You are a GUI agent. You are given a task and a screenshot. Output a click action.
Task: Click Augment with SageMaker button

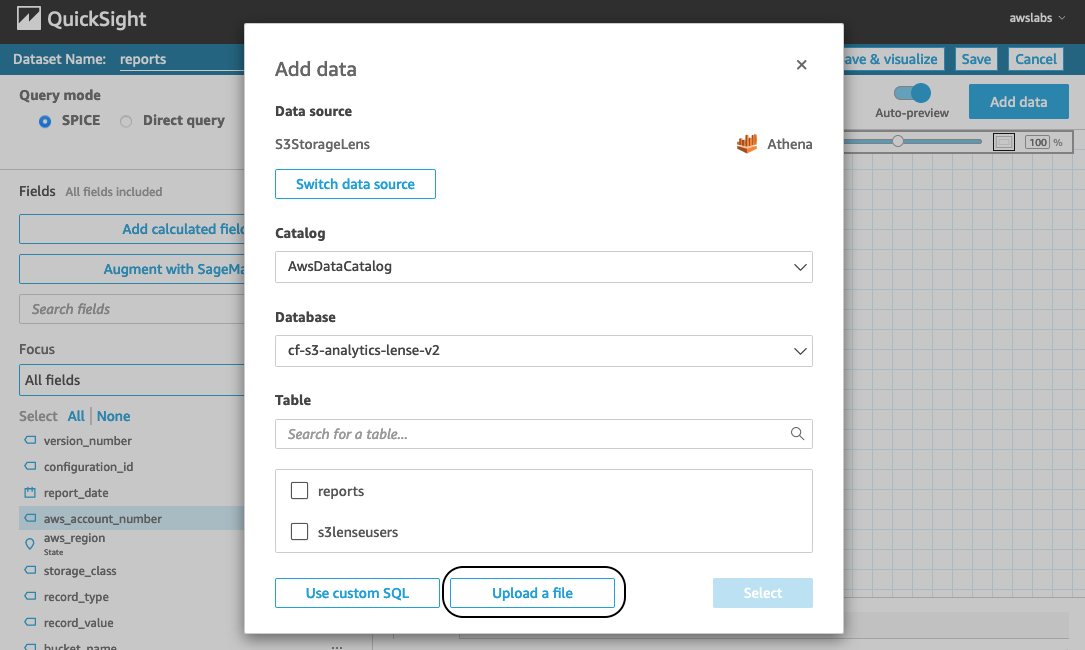pyautogui.click(x=131, y=269)
